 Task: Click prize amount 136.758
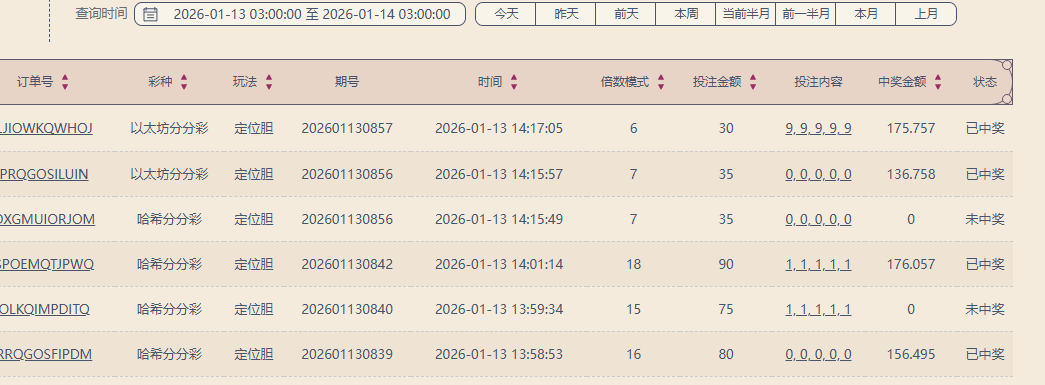tap(911, 175)
